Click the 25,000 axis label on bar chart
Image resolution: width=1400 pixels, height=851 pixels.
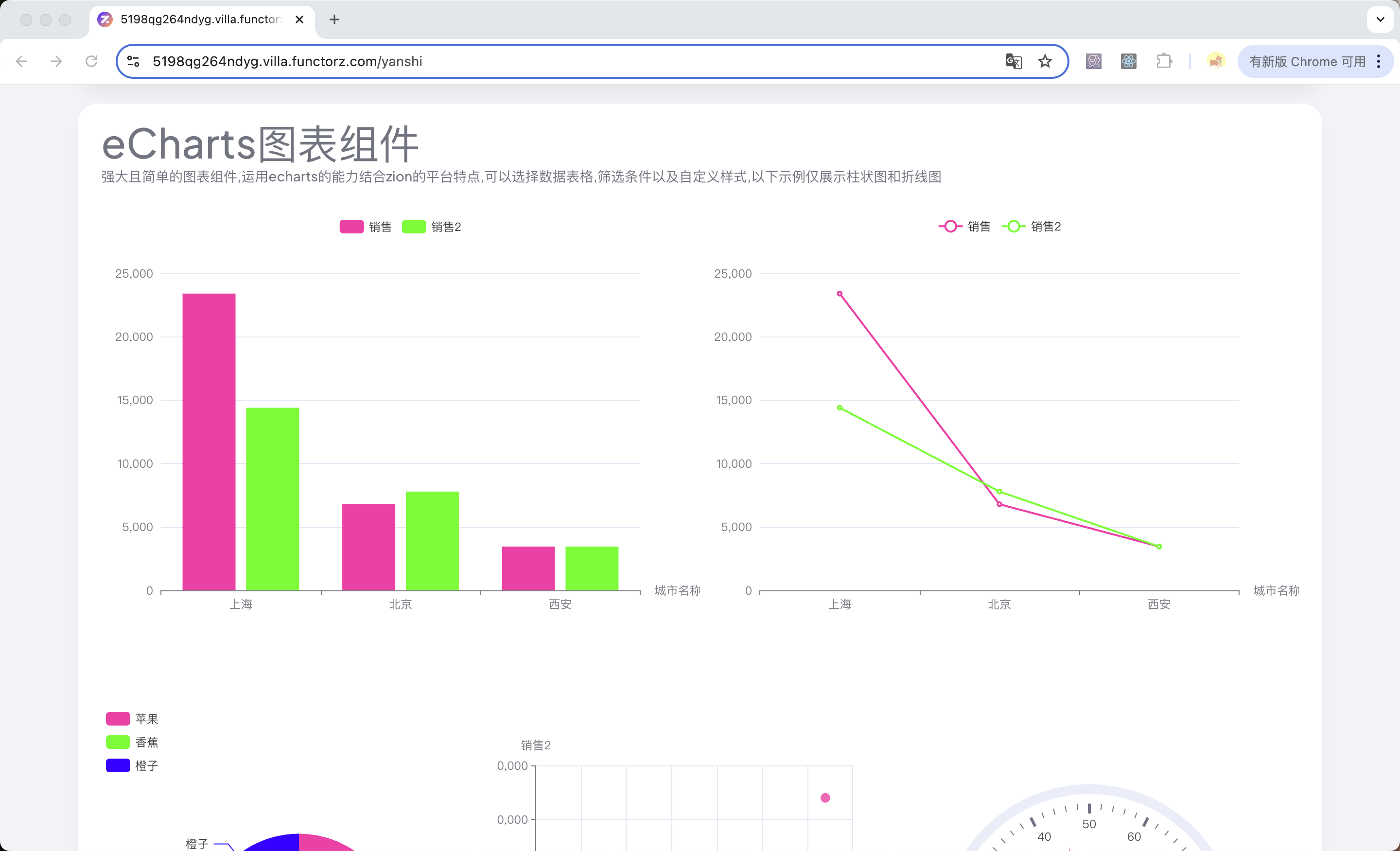point(134,273)
